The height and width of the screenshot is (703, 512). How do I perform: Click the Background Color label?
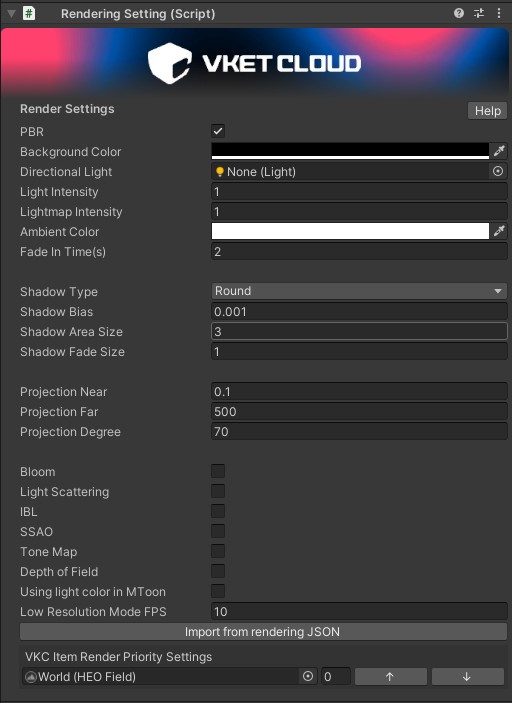click(70, 152)
